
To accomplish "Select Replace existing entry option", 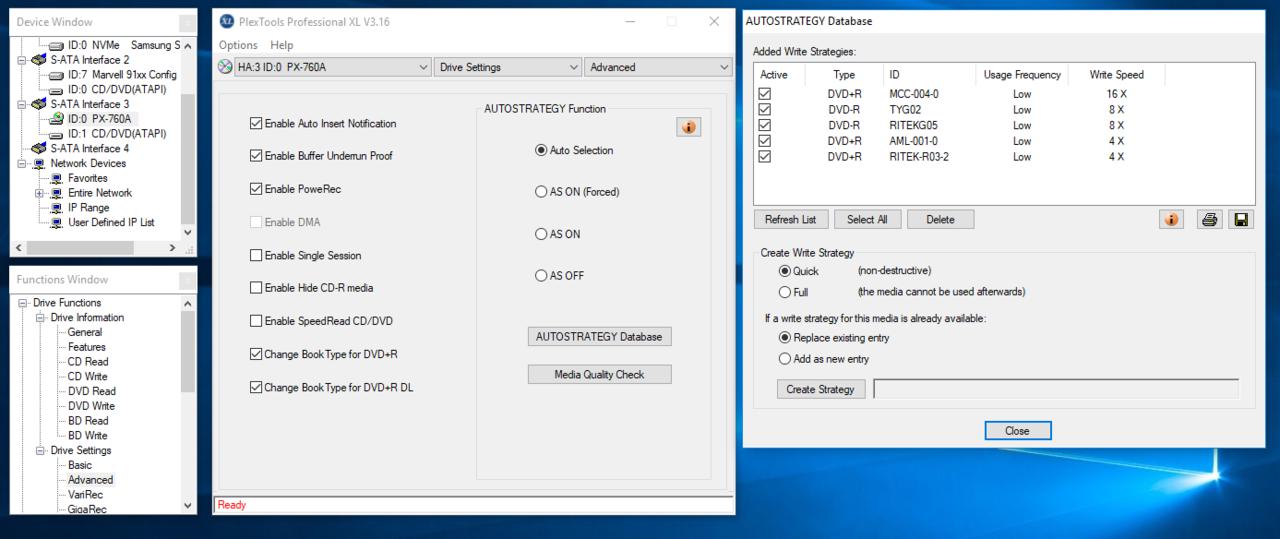I will click(x=784, y=338).
